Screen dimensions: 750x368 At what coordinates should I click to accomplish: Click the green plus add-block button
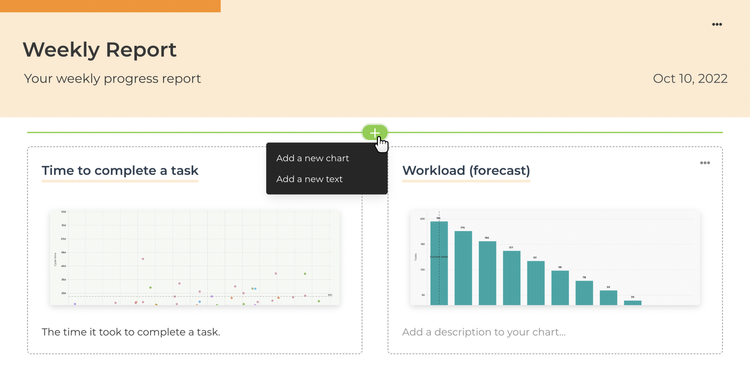pyautogui.click(x=375, y=133)
